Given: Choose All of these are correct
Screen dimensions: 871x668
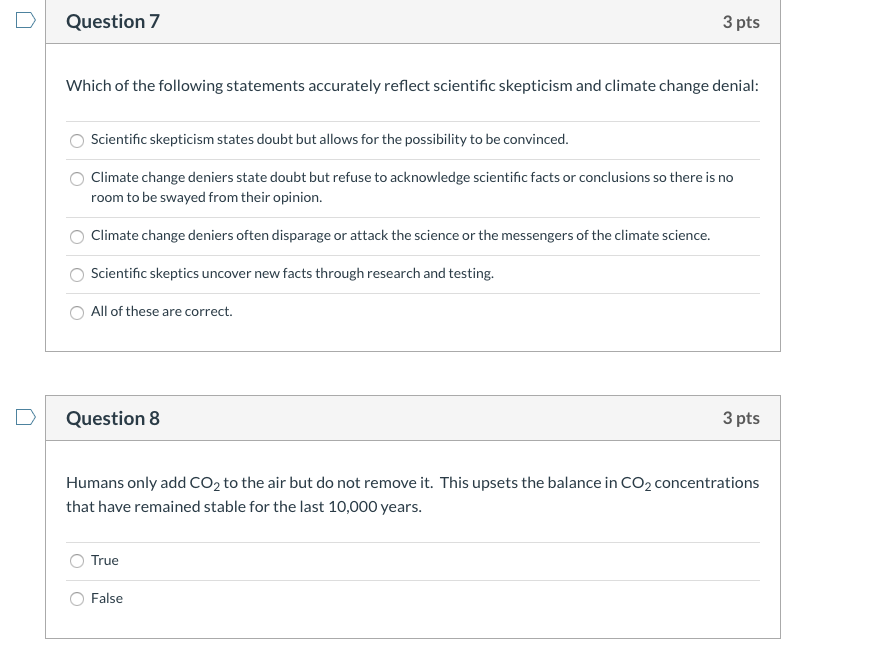Looking at the screenshot, I should (77, 312).
